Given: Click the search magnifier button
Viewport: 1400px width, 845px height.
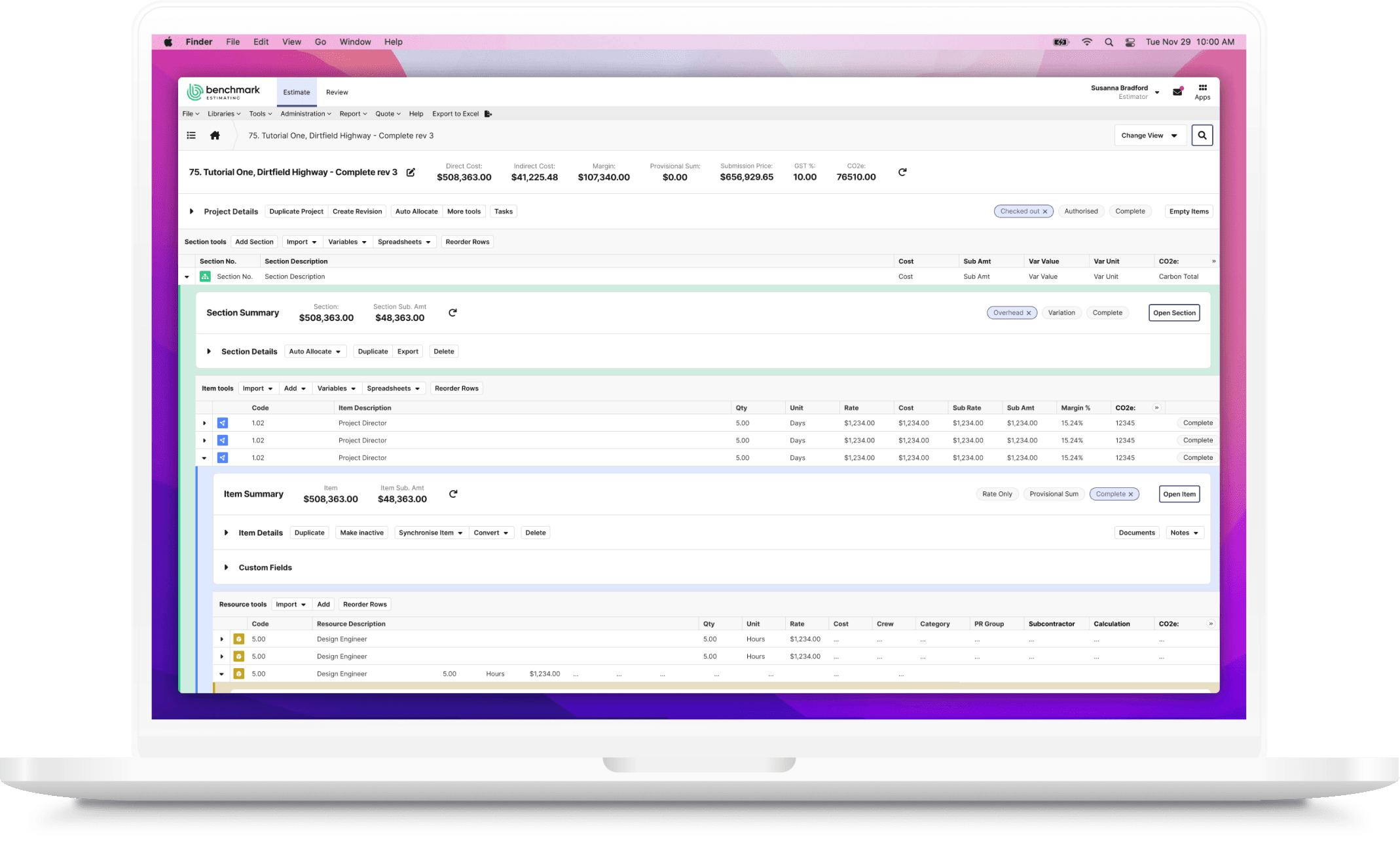Looking at the screenshot, I should [x=1202, y=136].
